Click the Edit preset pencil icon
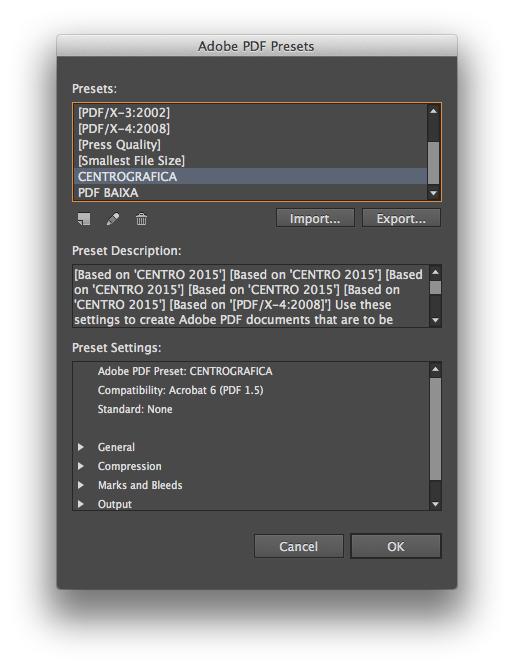Screen dimensions: 514x668 pyautogui.click(x=113, y=219)
